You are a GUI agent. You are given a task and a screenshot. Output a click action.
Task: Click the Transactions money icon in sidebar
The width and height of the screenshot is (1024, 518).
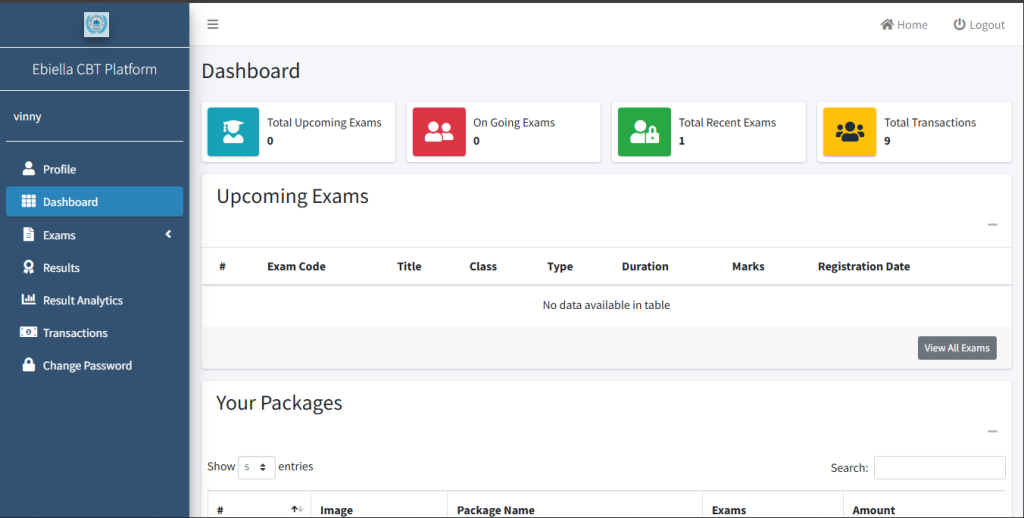pyautogui.click(x=29, y=333)
